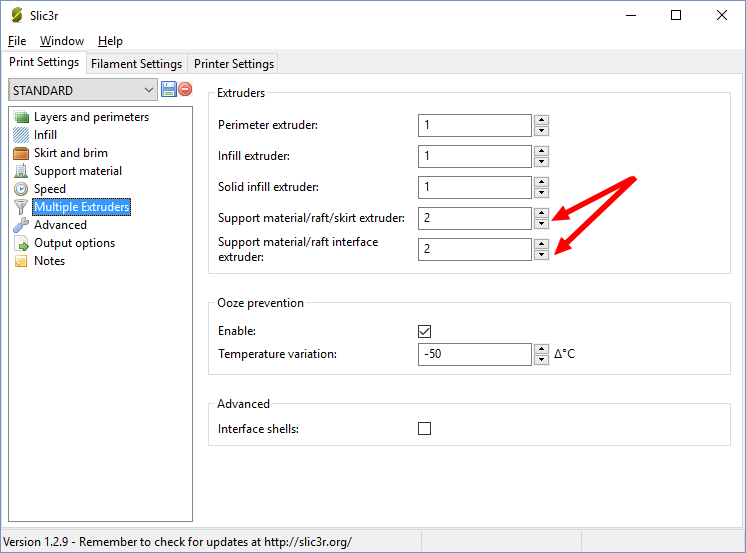The width and height of the screenshot is (746, 553).
Task: Open the Notes page
Action: tap(49, 261)
